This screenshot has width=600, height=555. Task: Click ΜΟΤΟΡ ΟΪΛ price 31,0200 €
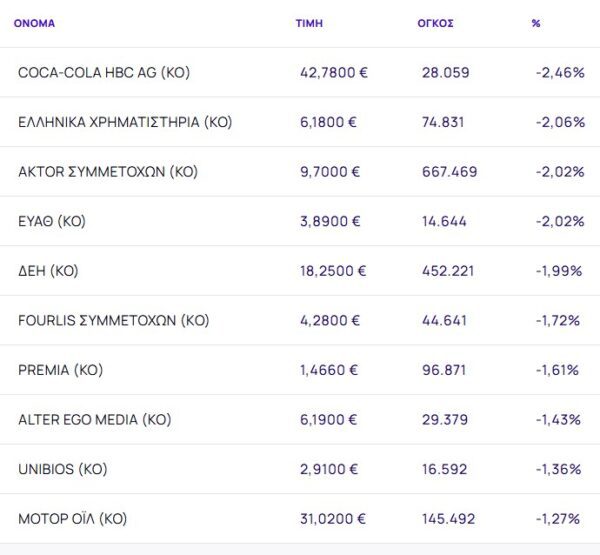[333, 519]
